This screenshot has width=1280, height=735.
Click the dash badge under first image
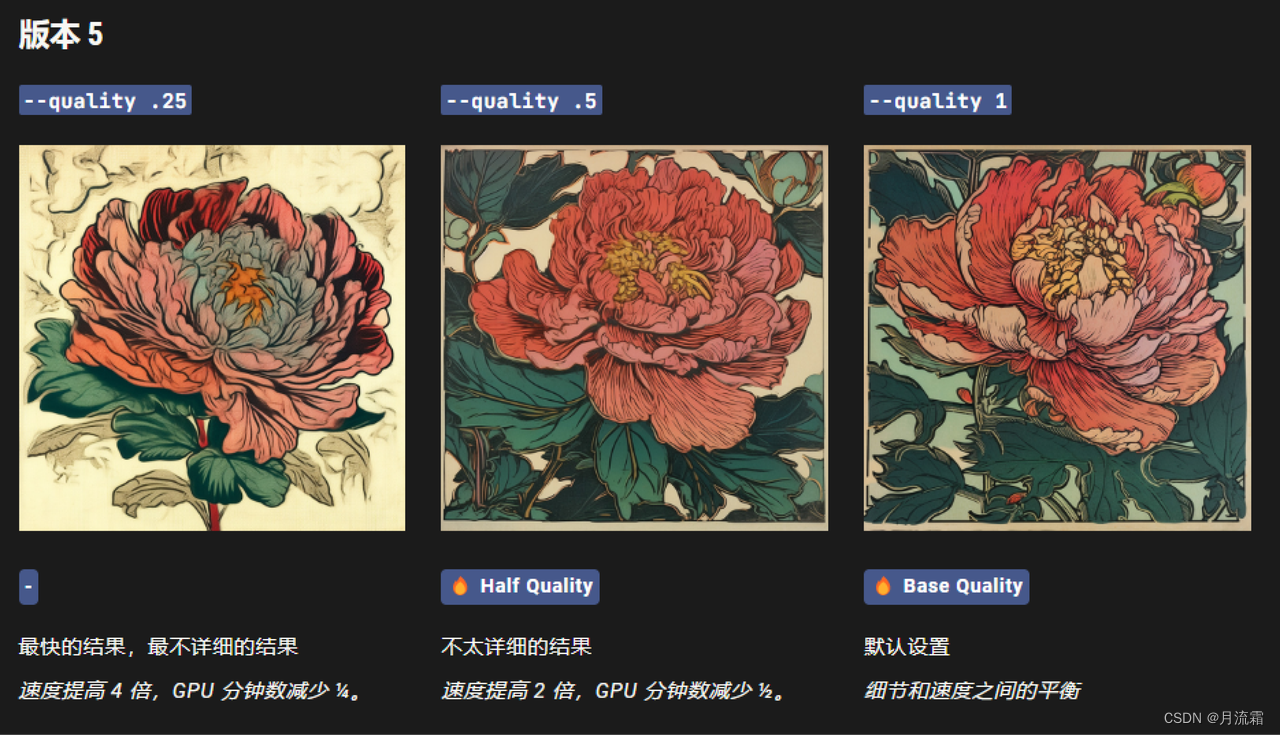(x=28, y=587)
